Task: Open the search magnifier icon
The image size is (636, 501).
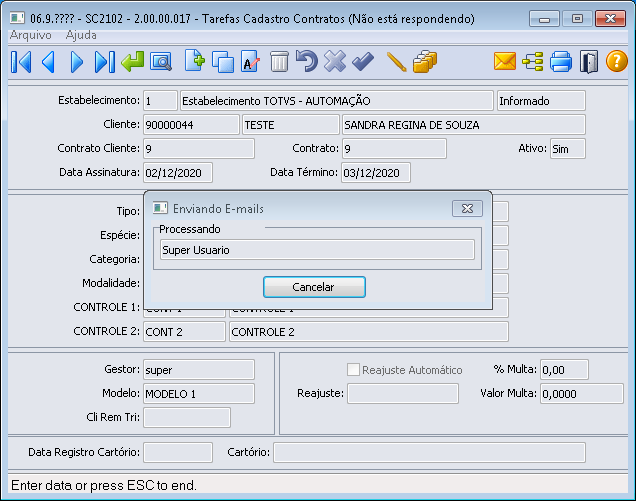Action: point(161,62)
